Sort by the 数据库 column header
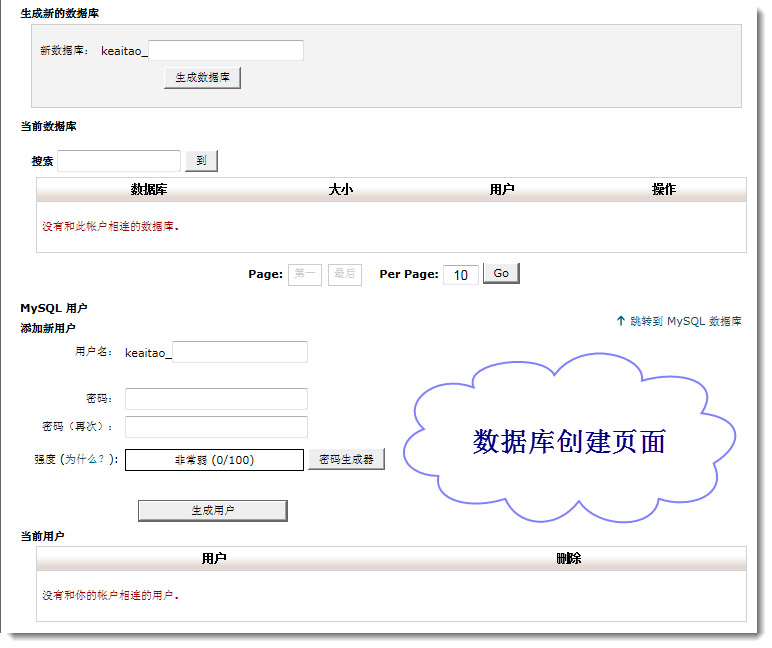Image resolution: width=772 pixels, height=648 pixels. (149, 189)
